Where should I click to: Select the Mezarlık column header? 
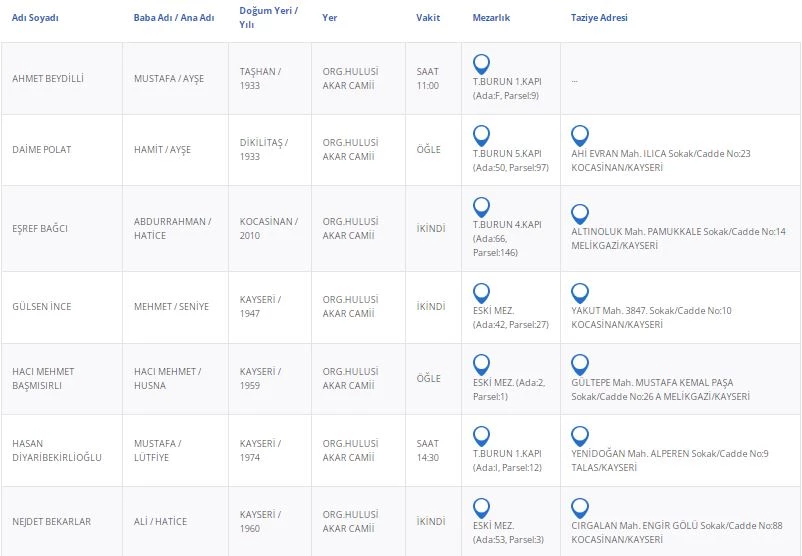pos(491,18)
